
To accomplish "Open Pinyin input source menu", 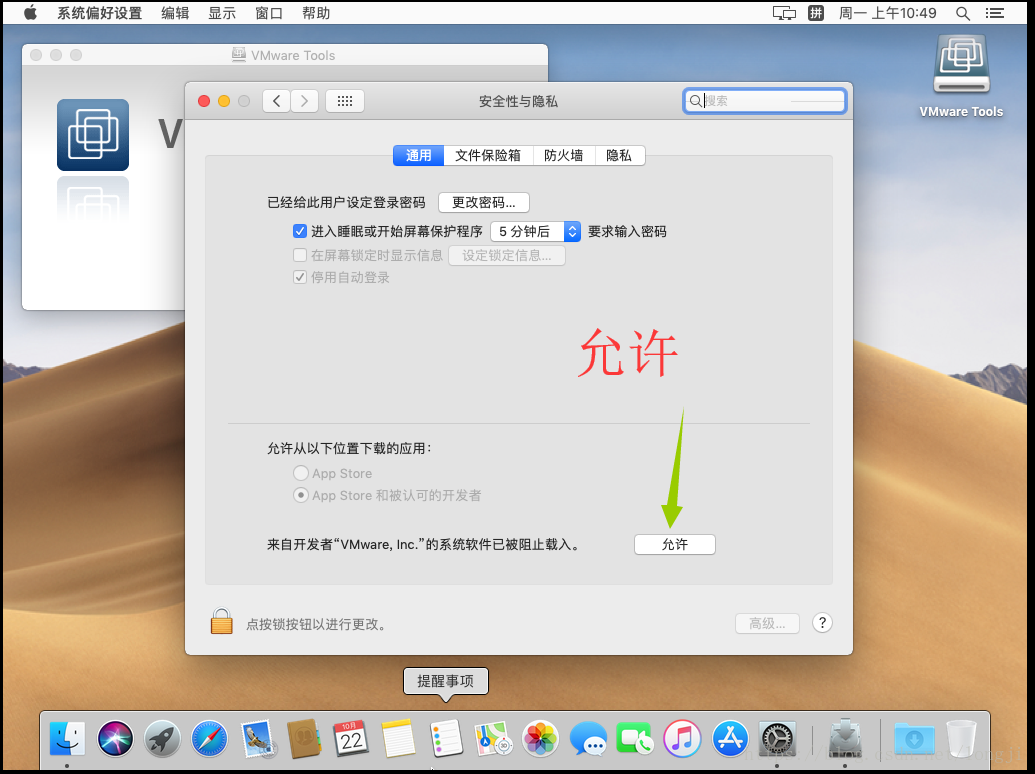I will (x=816, y=13).
